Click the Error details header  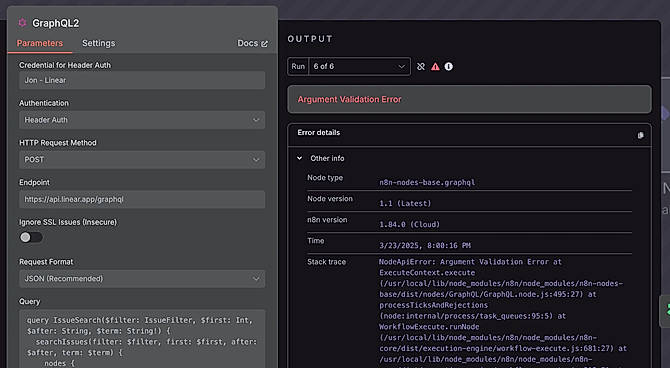click(x=470, y=133)
